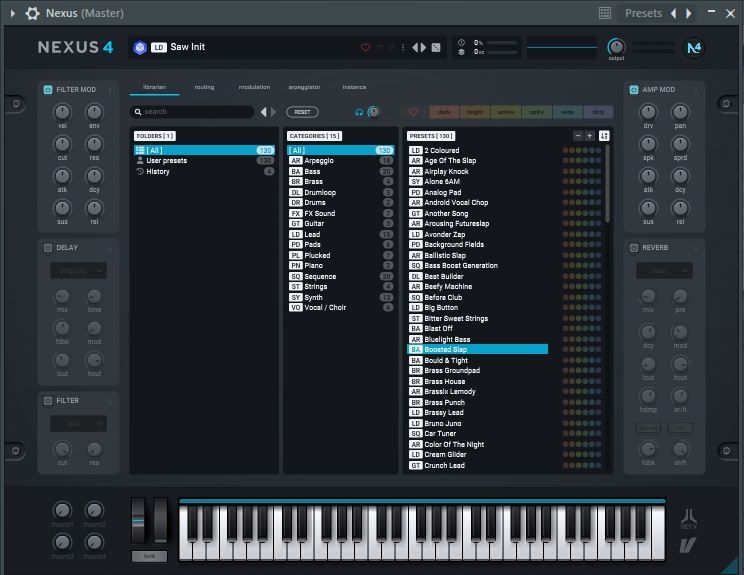Enable the Filter effect section
This screenshot has height=575, width=744.
pyautogui.click(x=48, y=401)
